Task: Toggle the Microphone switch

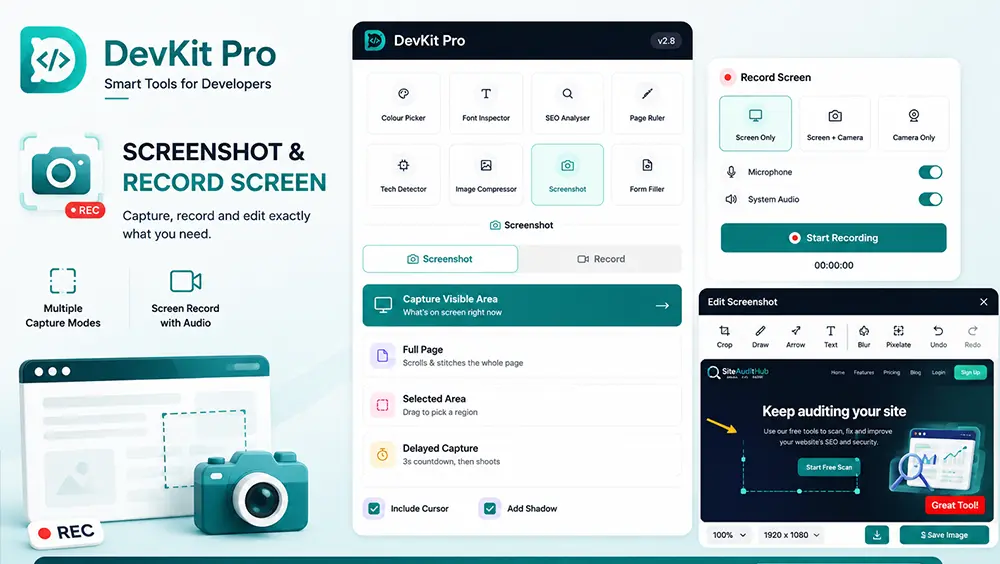Action: click(930, 172)
